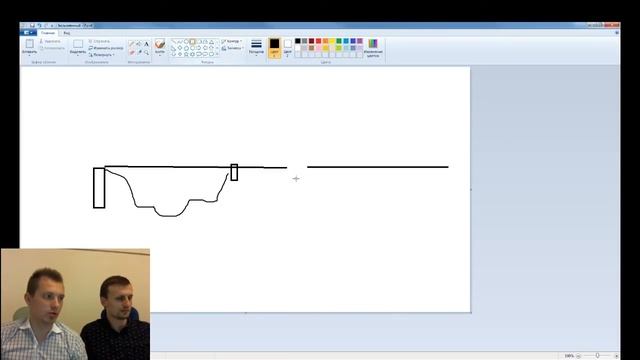
Task: Click the Crop button
Action: [x=99, y=41]
